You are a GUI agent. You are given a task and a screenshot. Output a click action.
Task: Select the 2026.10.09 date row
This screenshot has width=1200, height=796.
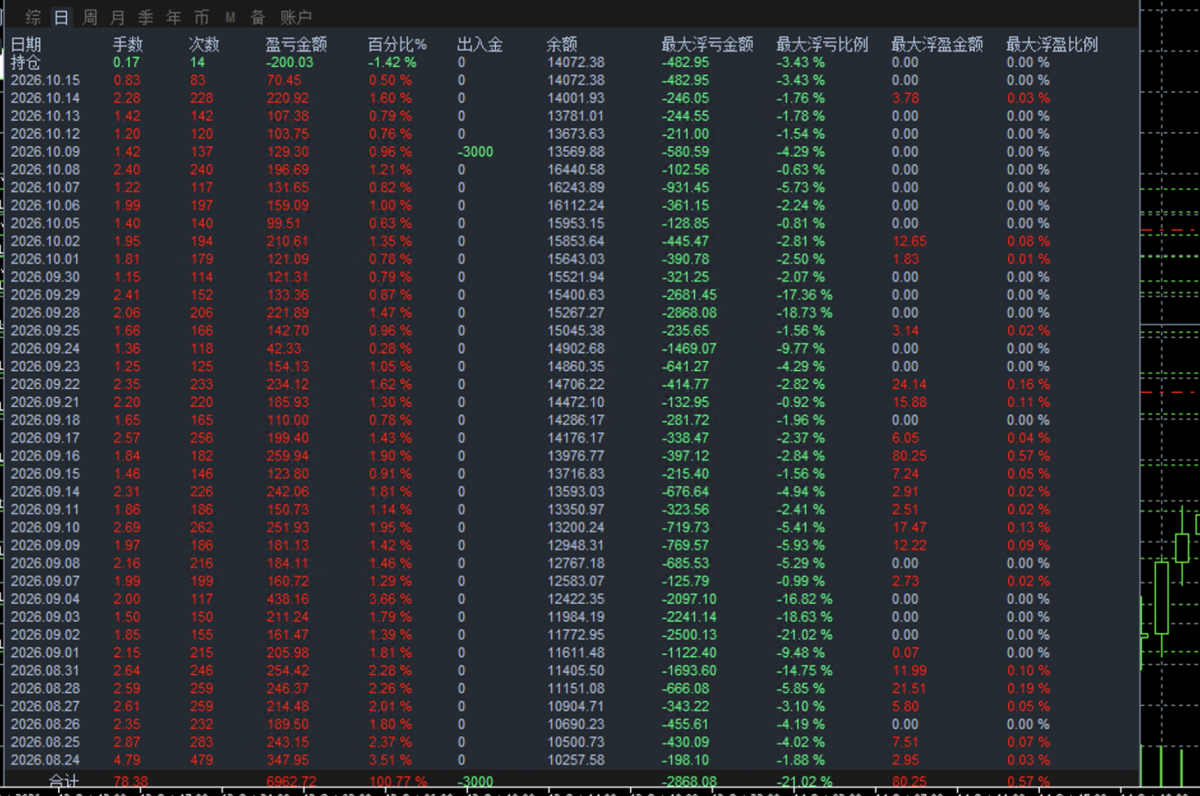(x=45, y=152)
